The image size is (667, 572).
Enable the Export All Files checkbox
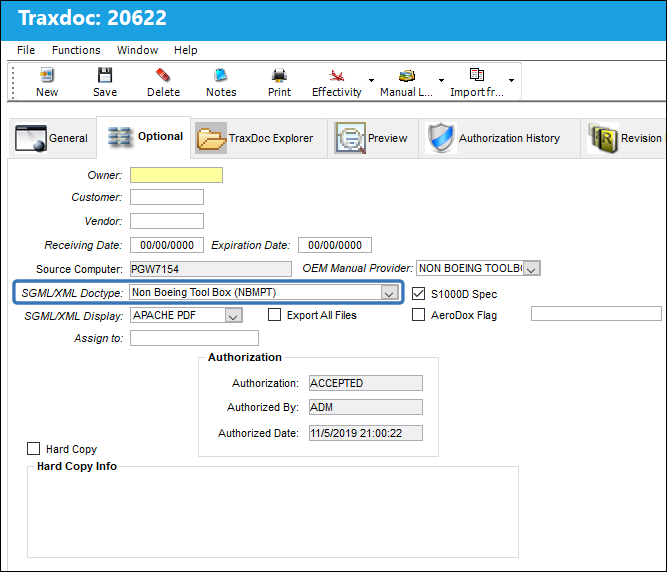point(274,315)
